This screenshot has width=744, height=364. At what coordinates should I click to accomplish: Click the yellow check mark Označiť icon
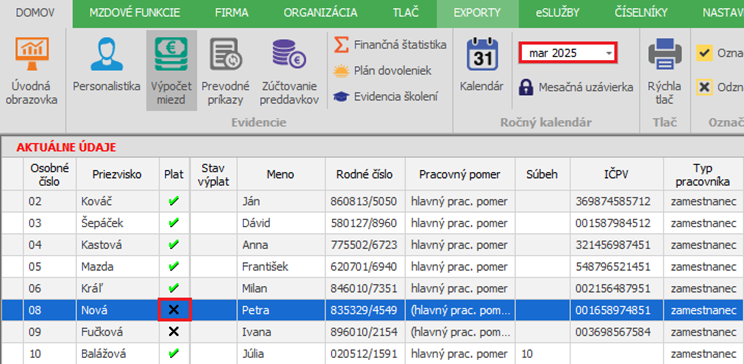[705, 53]
